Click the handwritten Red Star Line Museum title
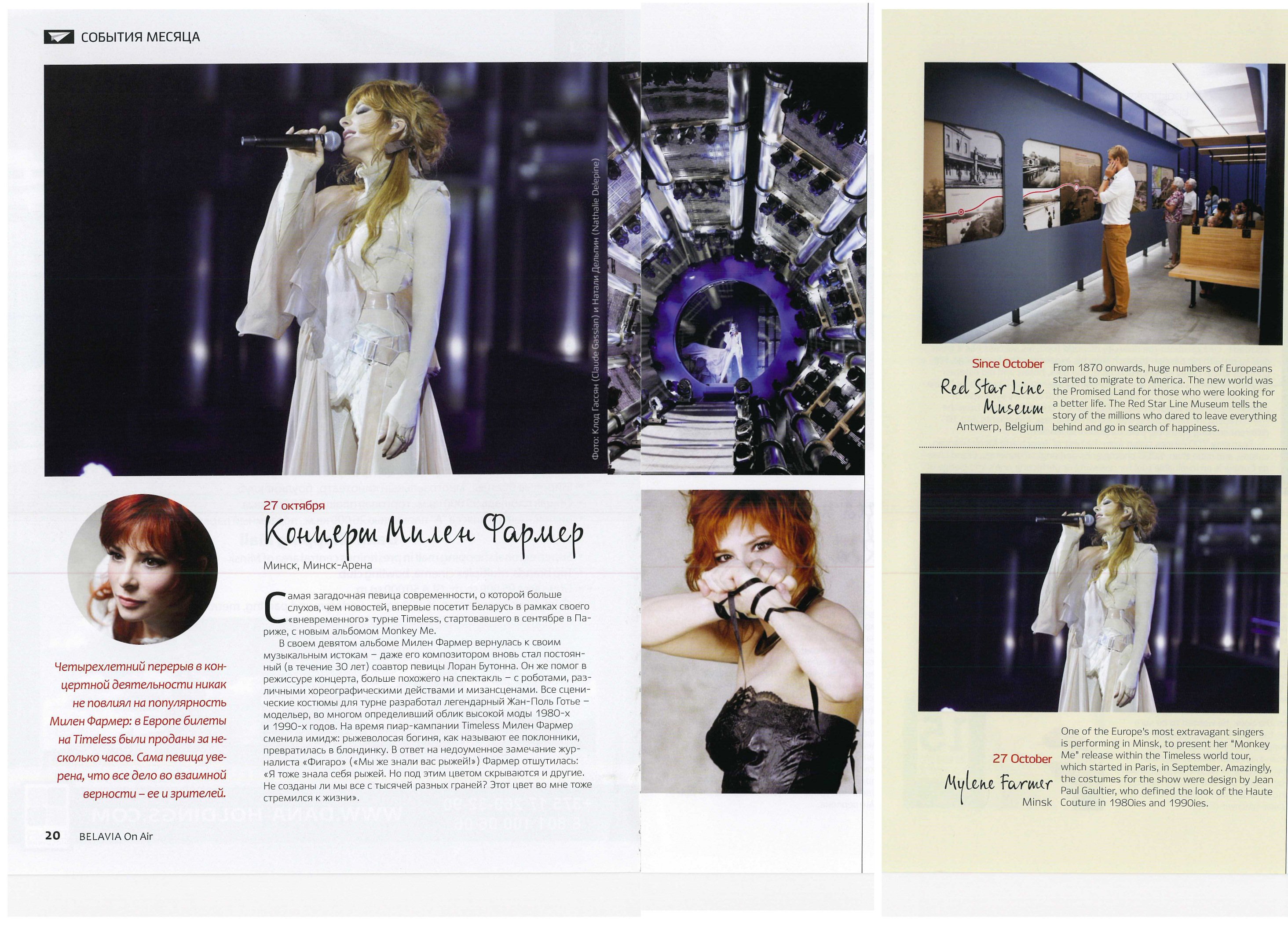This screenshot has height=926, width=1288. click(x=993, y=398)
